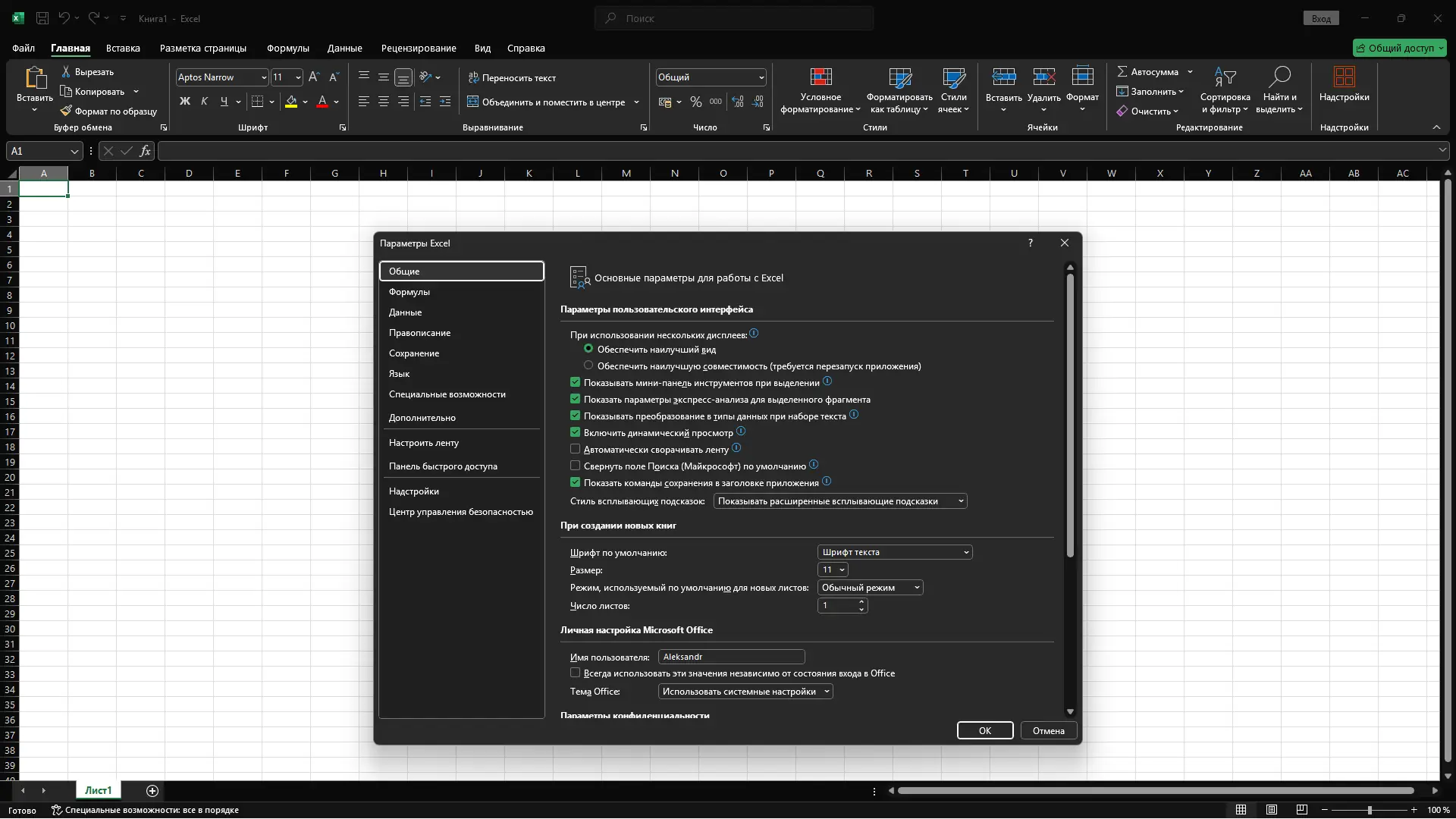This screenshot has height=819, width=1456.
Task: Click the Format as Table icon
Action: tap(899, 77)
